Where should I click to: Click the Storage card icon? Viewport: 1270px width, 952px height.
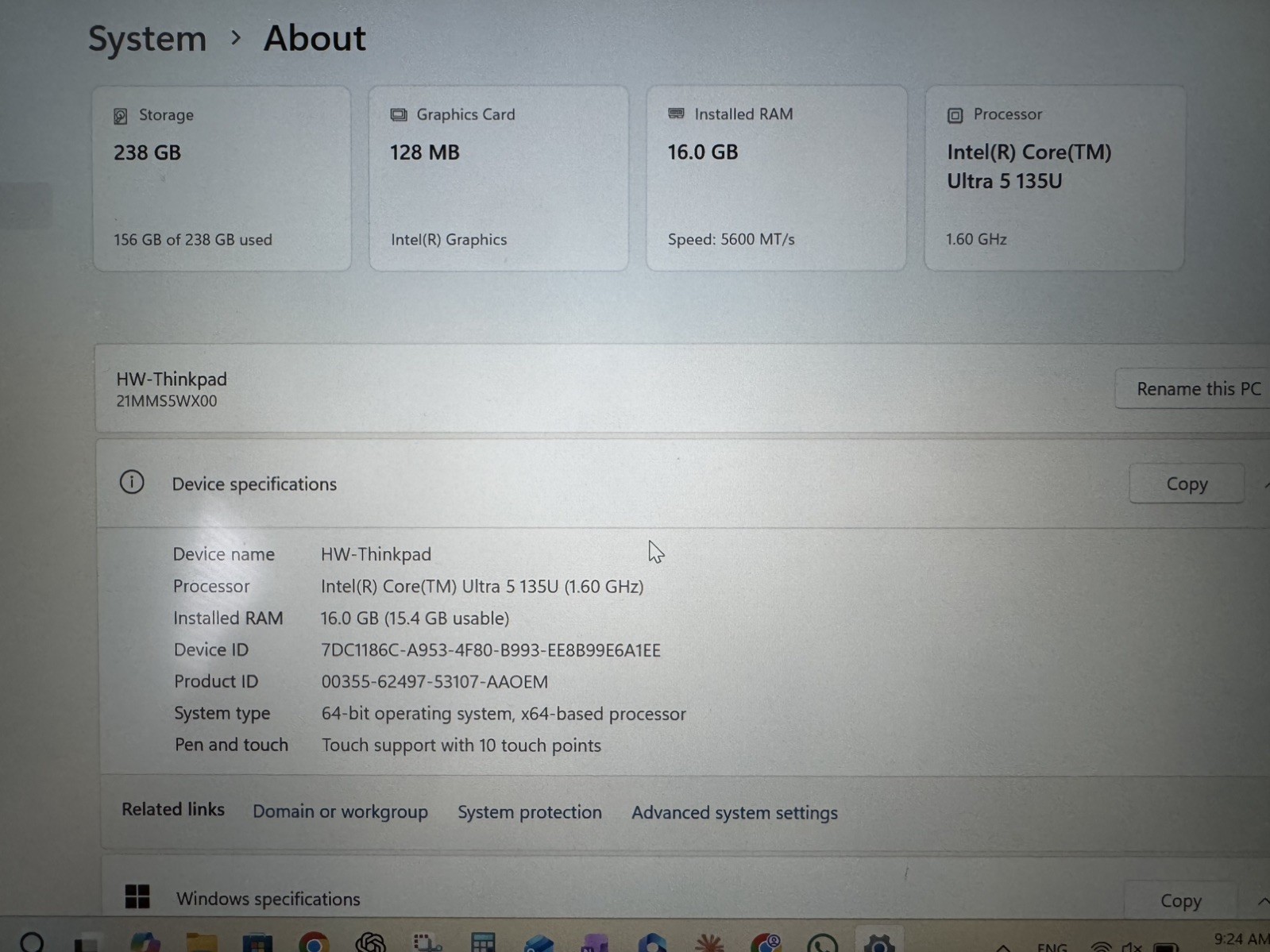(x=121, y=116)
